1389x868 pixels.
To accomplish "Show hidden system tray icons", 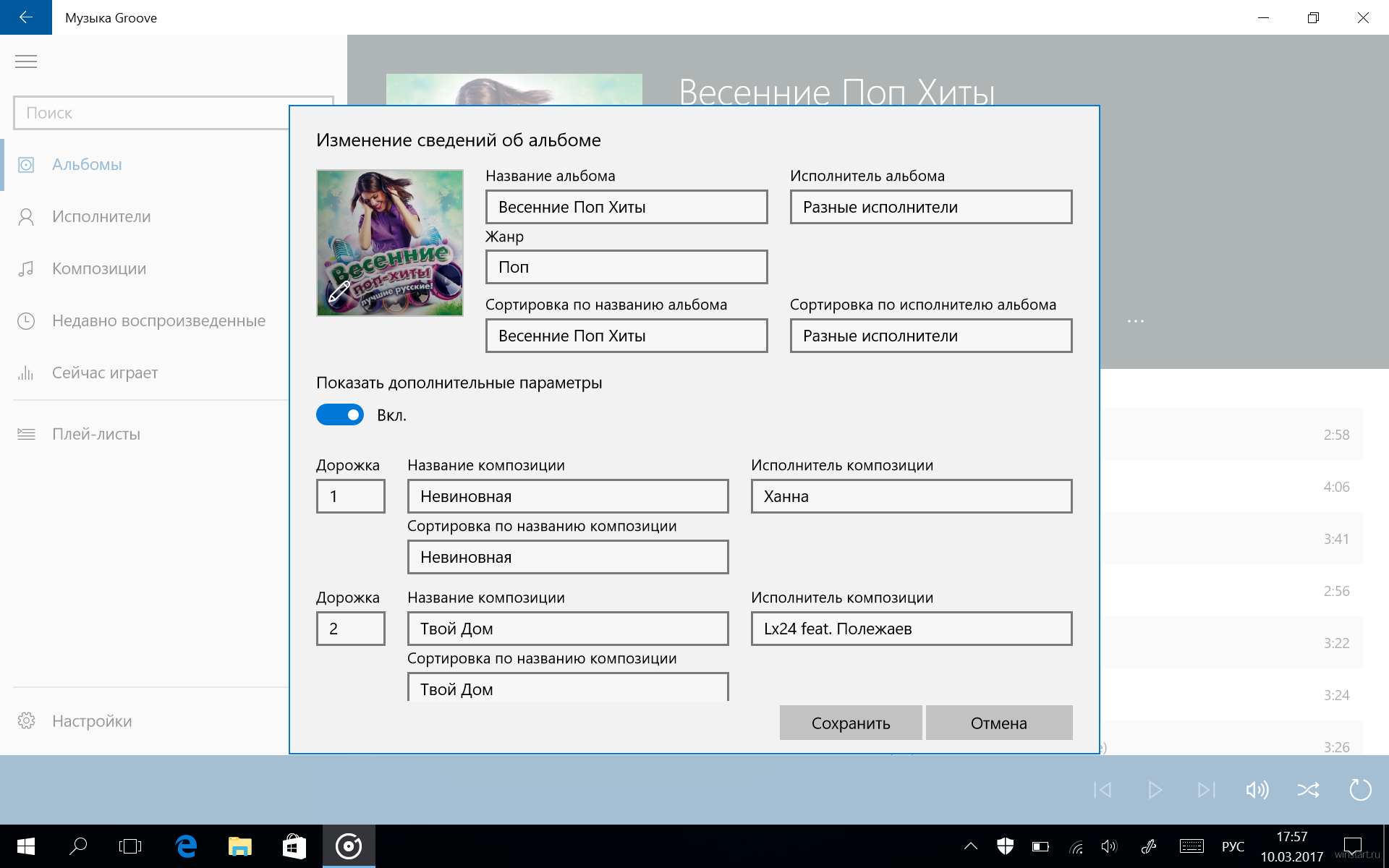I will (x=971, y=846).
